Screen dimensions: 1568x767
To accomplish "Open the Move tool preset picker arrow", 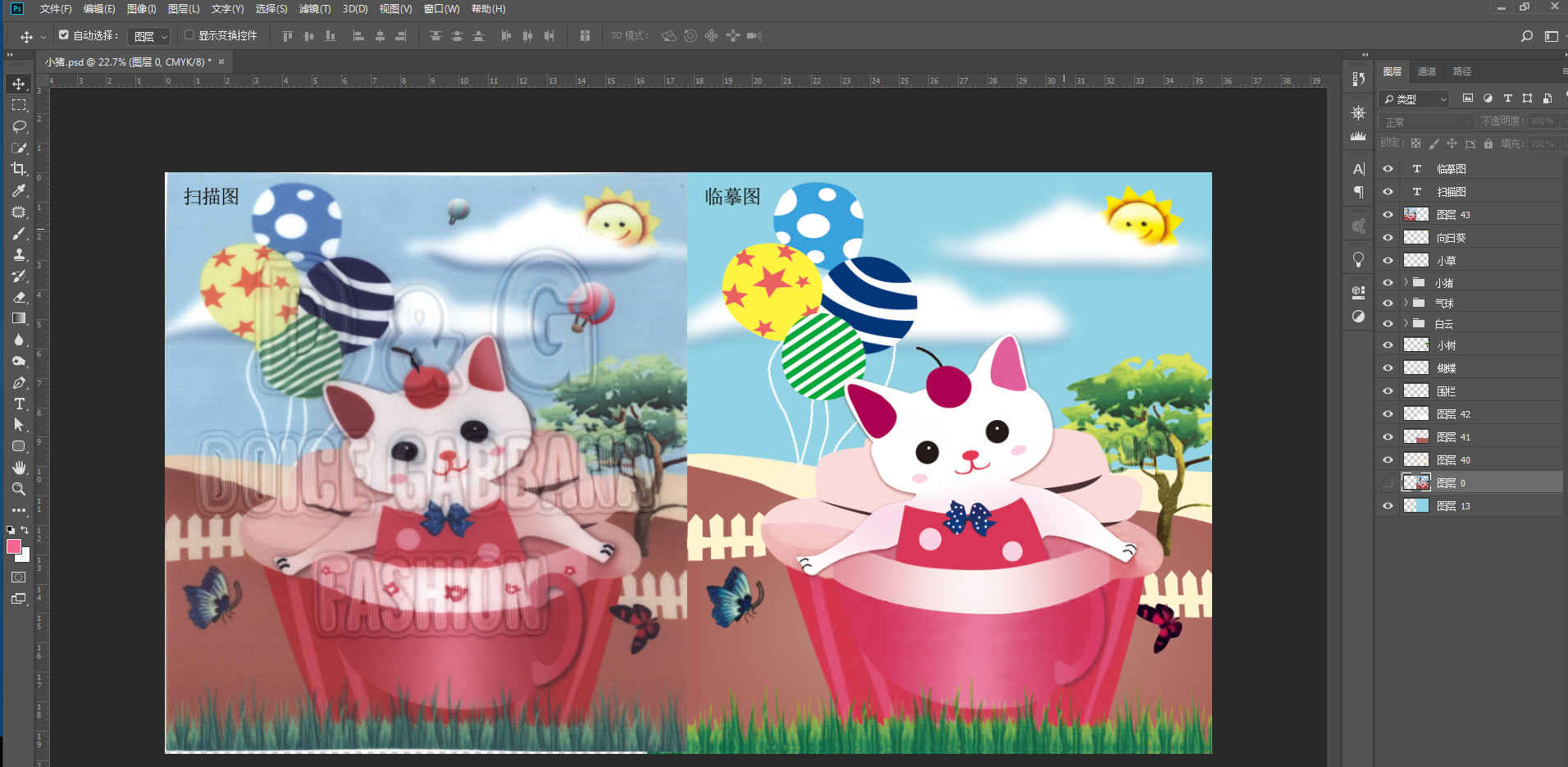I will tap(43, 37).
